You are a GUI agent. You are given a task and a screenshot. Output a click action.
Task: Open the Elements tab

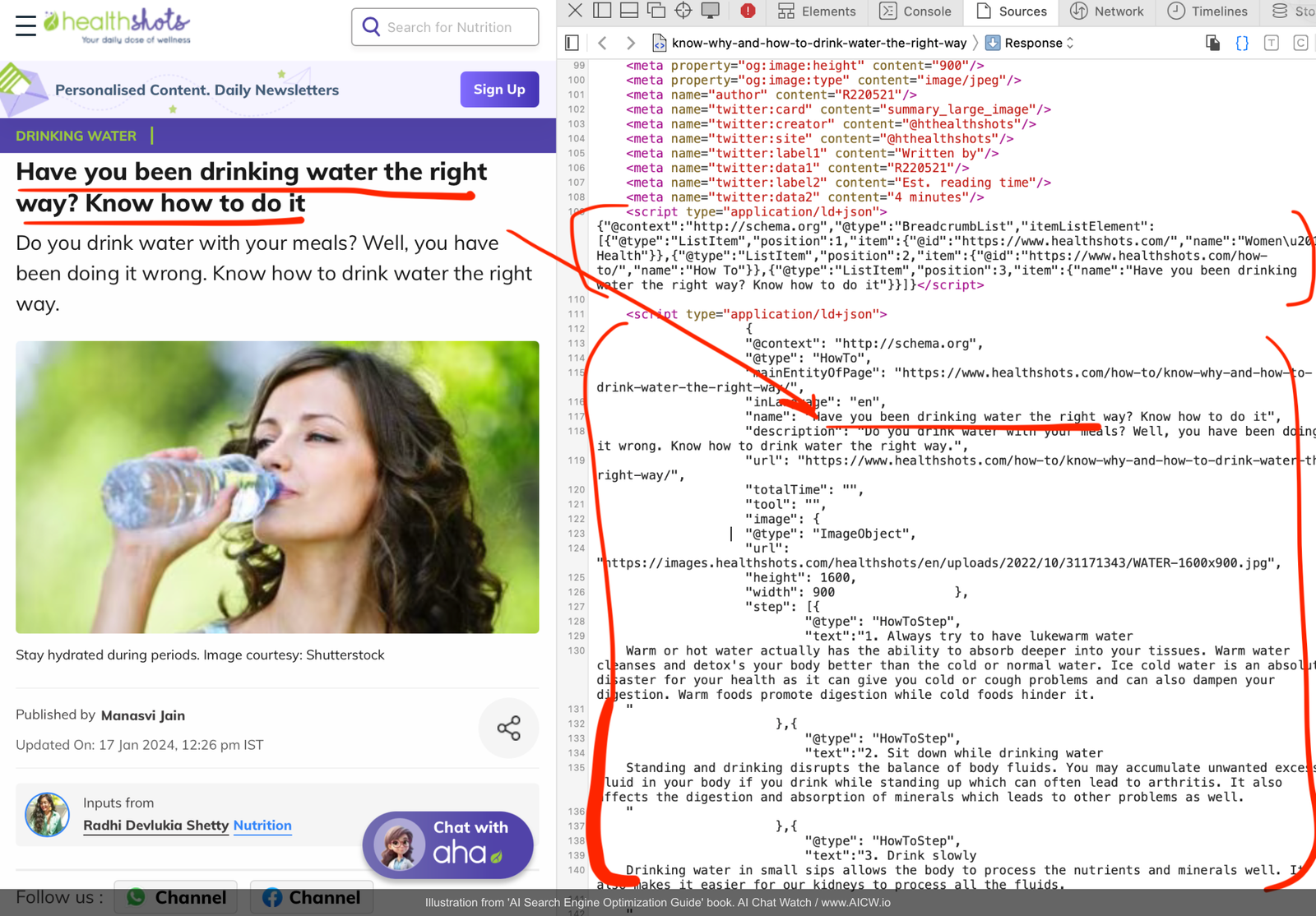pos(817,11)
